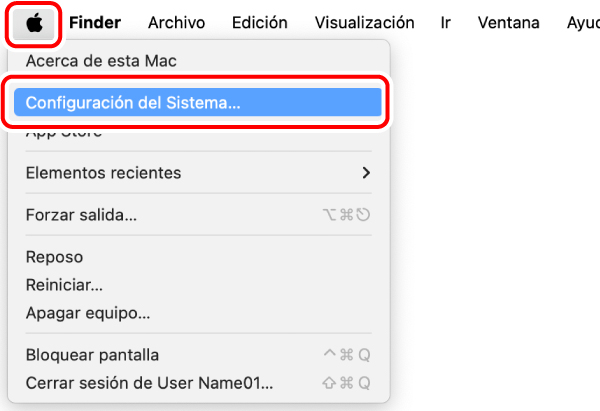This screenshot has width=600, height=411.
Task: Select Apagar equipo…
Action: [88, 313]
